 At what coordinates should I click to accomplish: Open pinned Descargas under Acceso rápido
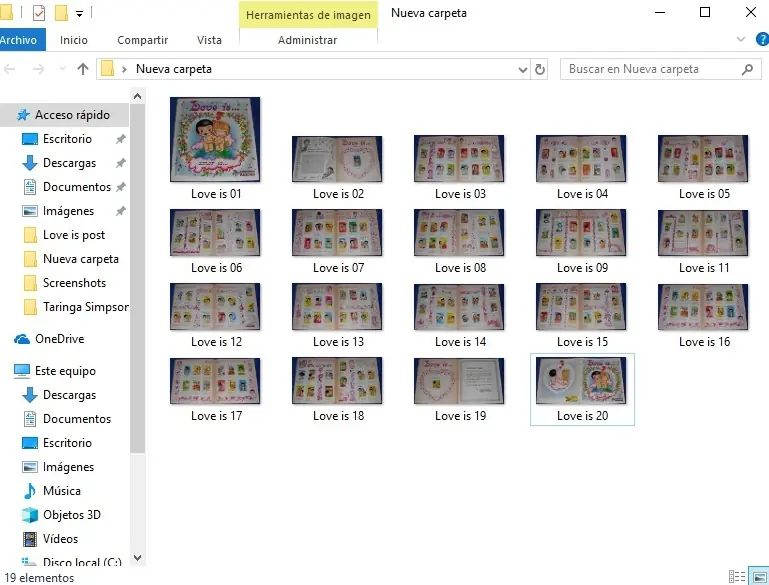[x=69, y=163]
